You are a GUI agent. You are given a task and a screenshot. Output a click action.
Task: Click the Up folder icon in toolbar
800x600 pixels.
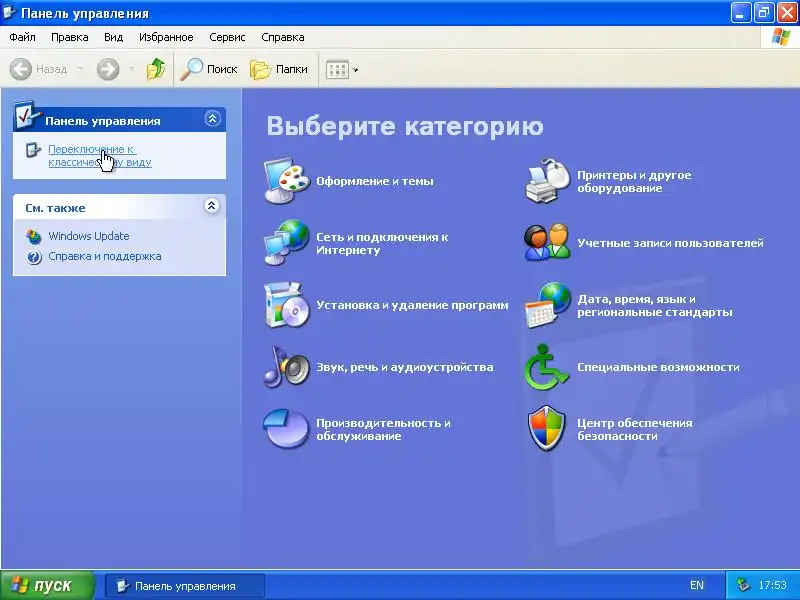(156, 69)
